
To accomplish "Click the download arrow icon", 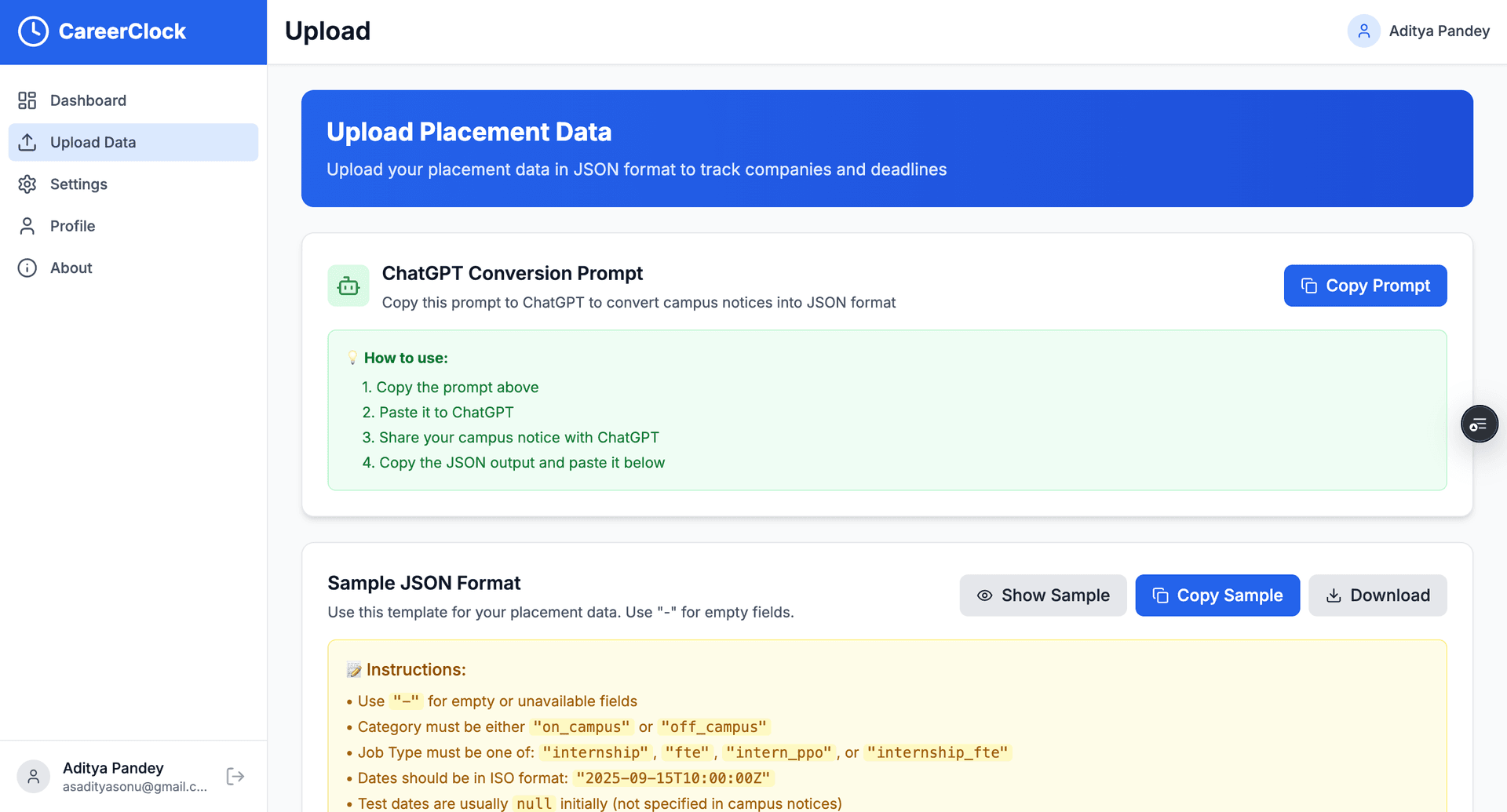I will pos(1334,595).
